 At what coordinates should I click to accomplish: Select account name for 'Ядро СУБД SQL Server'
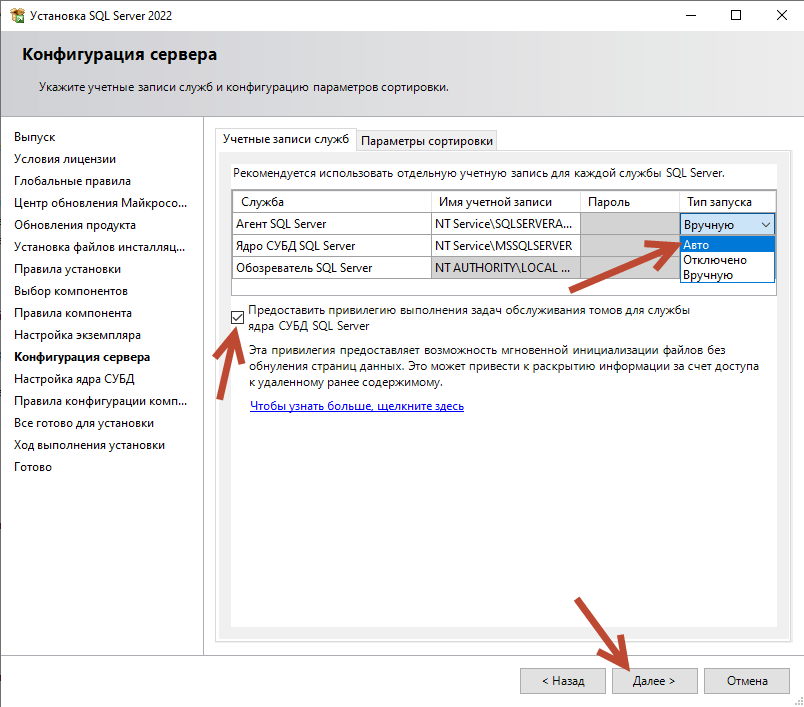pyautogui.click(x=504, y=246)
